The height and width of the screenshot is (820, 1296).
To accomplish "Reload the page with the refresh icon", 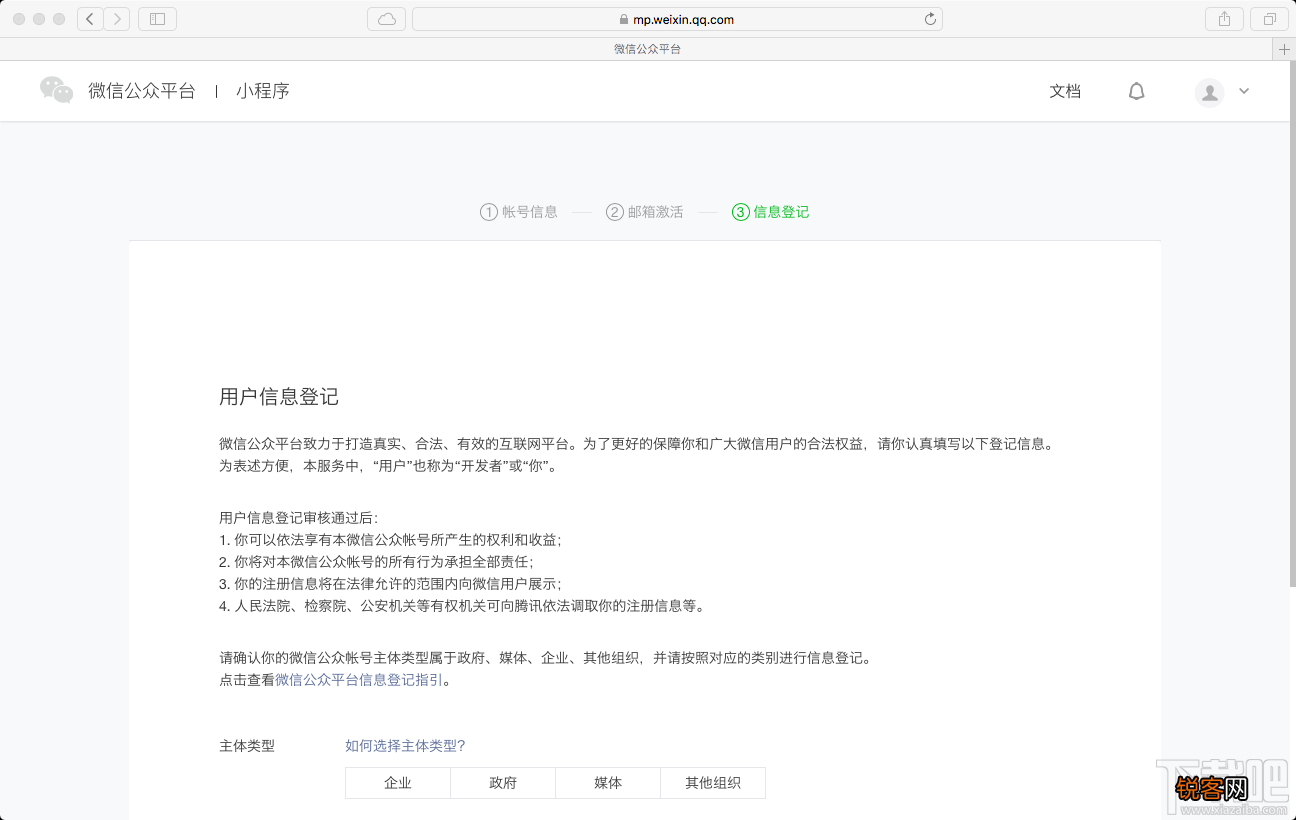I will [x=930, y=19].
